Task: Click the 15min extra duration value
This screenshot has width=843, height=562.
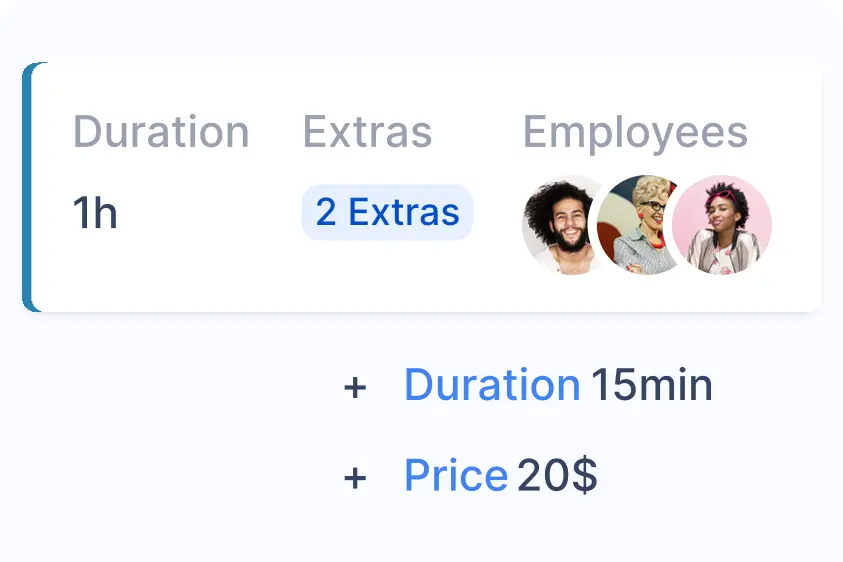Action: pos(651,386)
